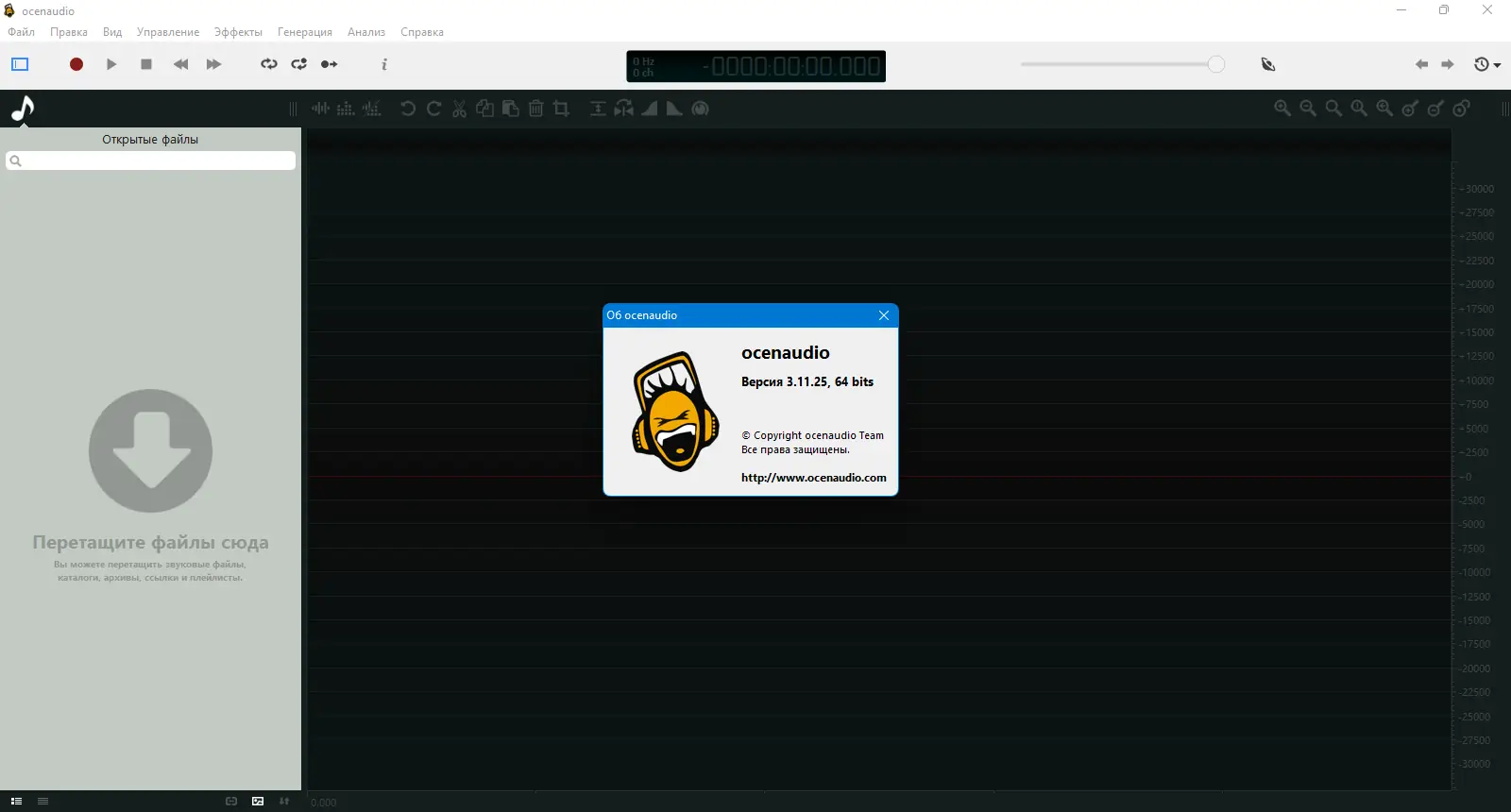Click the magnifier icon with the number 1

point(1359,109)
